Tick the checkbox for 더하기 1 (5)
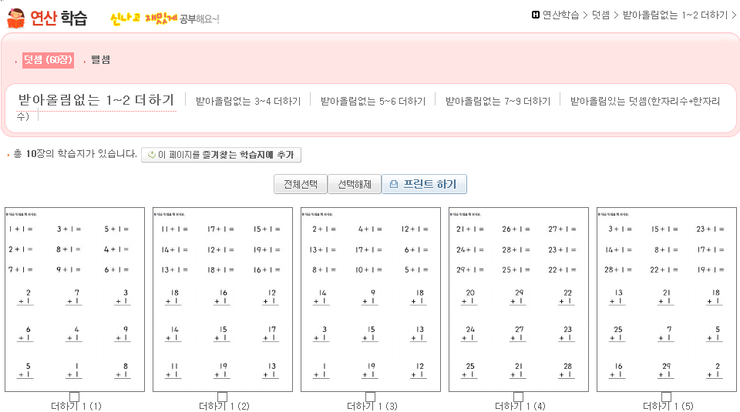The width and height of the screenshot is (740, 412). (x=666, y=397)
